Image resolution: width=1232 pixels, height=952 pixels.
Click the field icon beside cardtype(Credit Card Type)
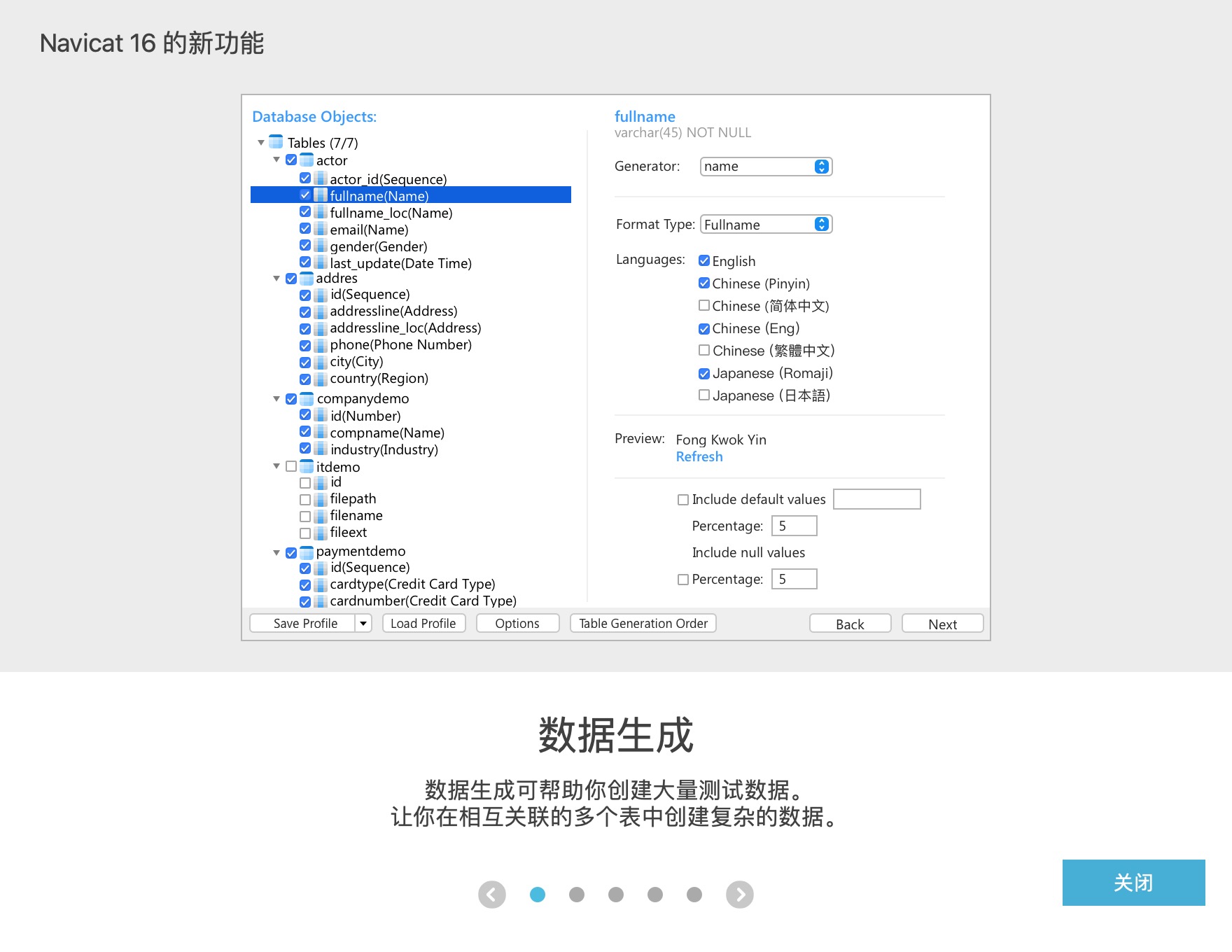coord(320,584)
